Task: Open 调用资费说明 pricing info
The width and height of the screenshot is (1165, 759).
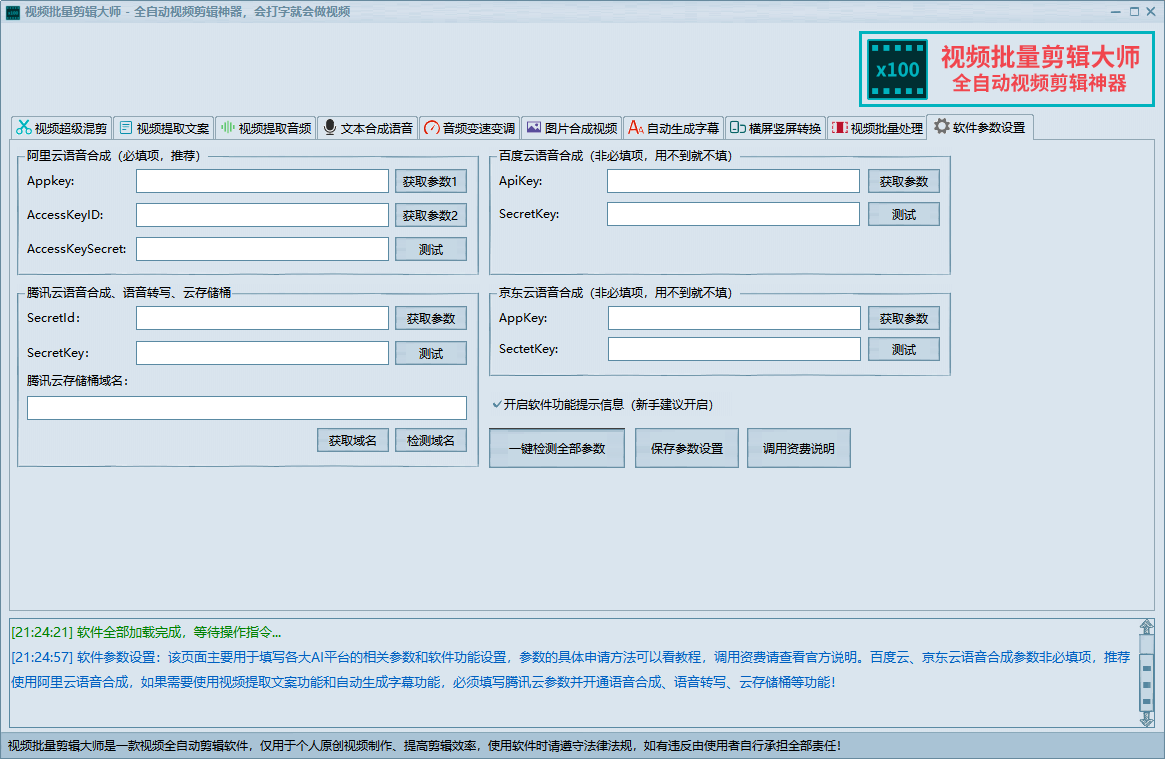Action: [x=799, y=449]
